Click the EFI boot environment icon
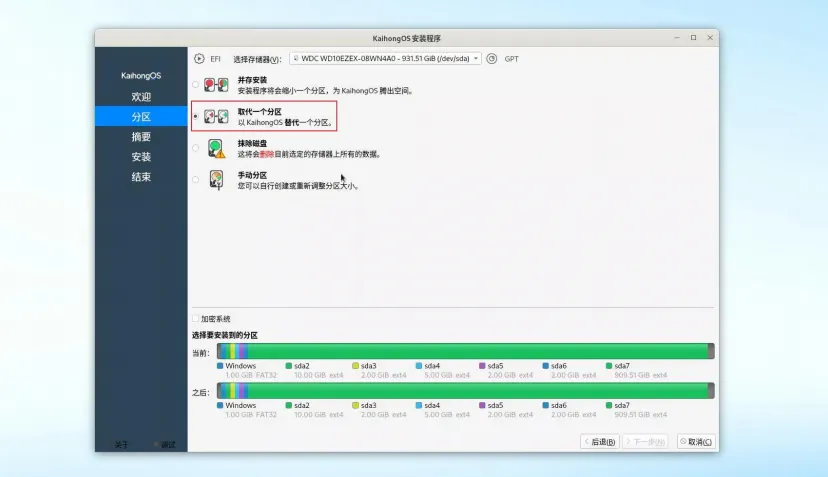 tap(199, 59)
